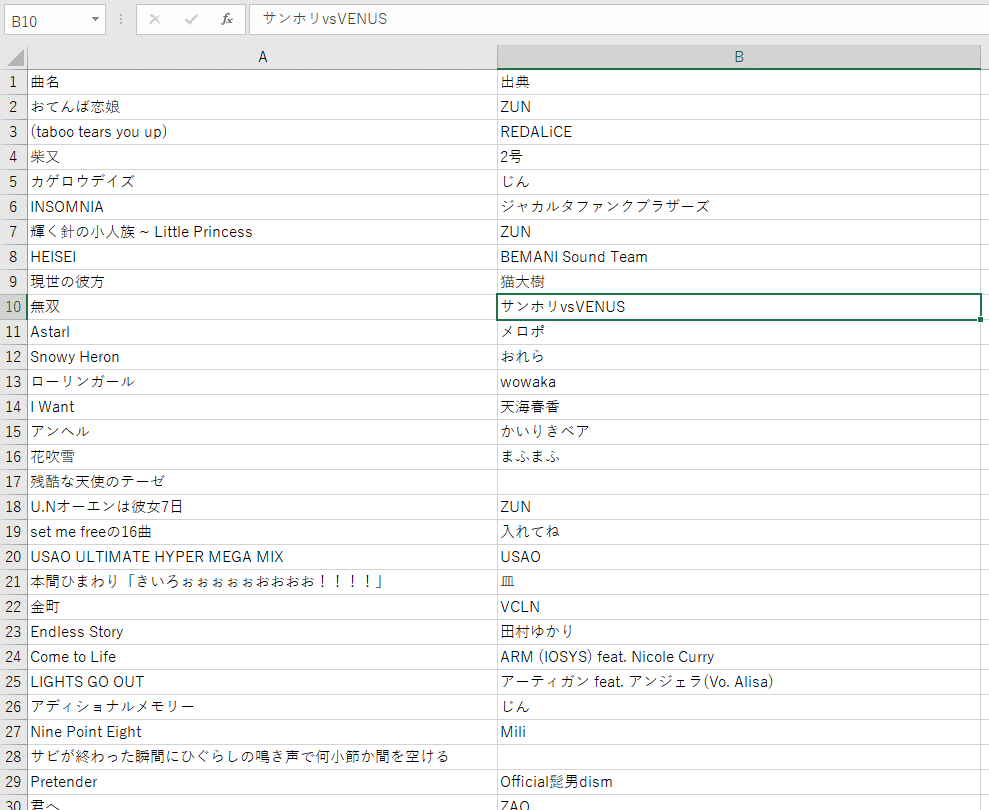Image resolution: width=989 pixels, height=810 pixels.
Task: Select cell (taboo tears you up)
Action: [262, 132]
